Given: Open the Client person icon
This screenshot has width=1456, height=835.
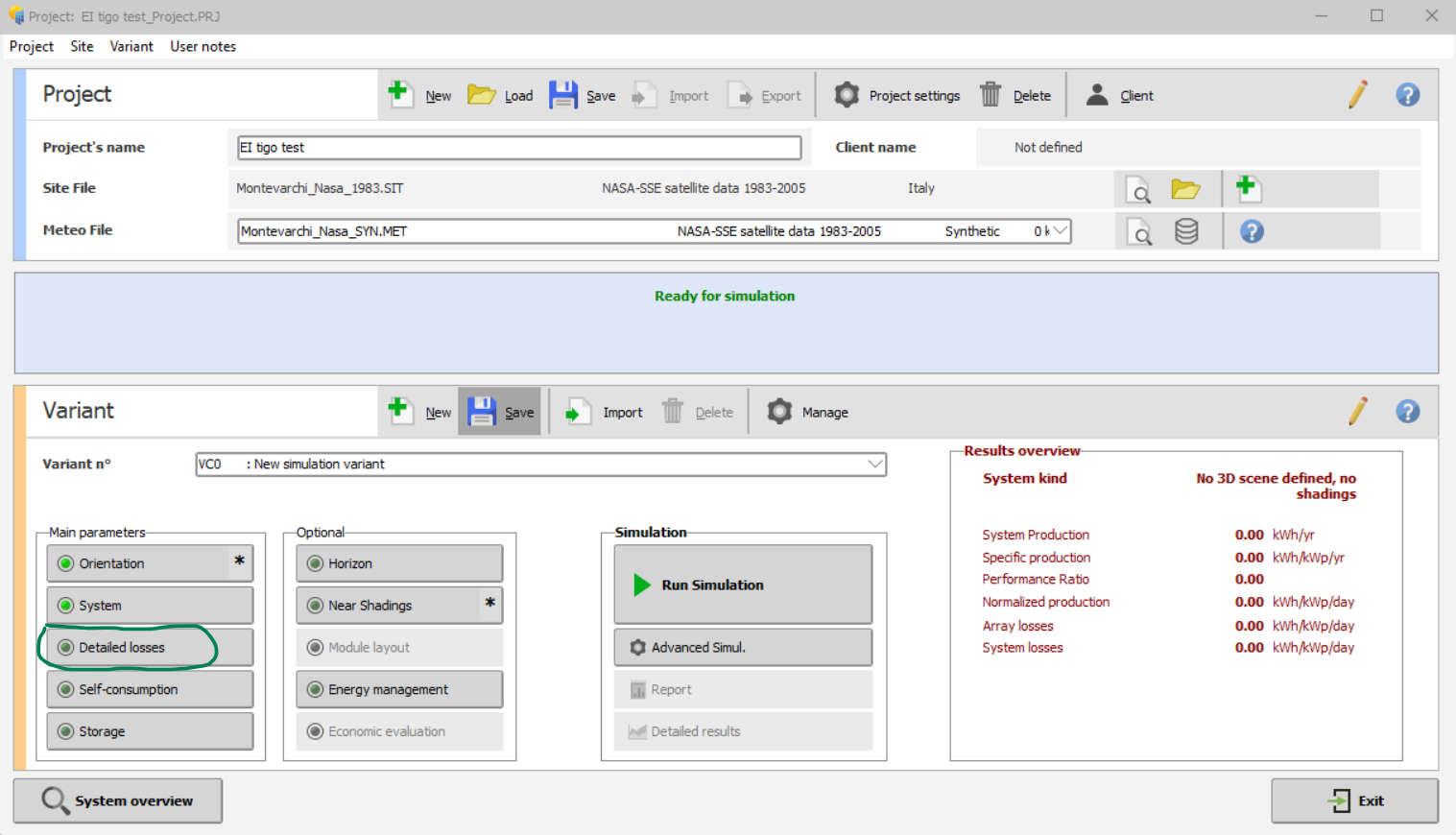Looking at the screenshot, I should pyautogui.click(x=1097, y=94).
